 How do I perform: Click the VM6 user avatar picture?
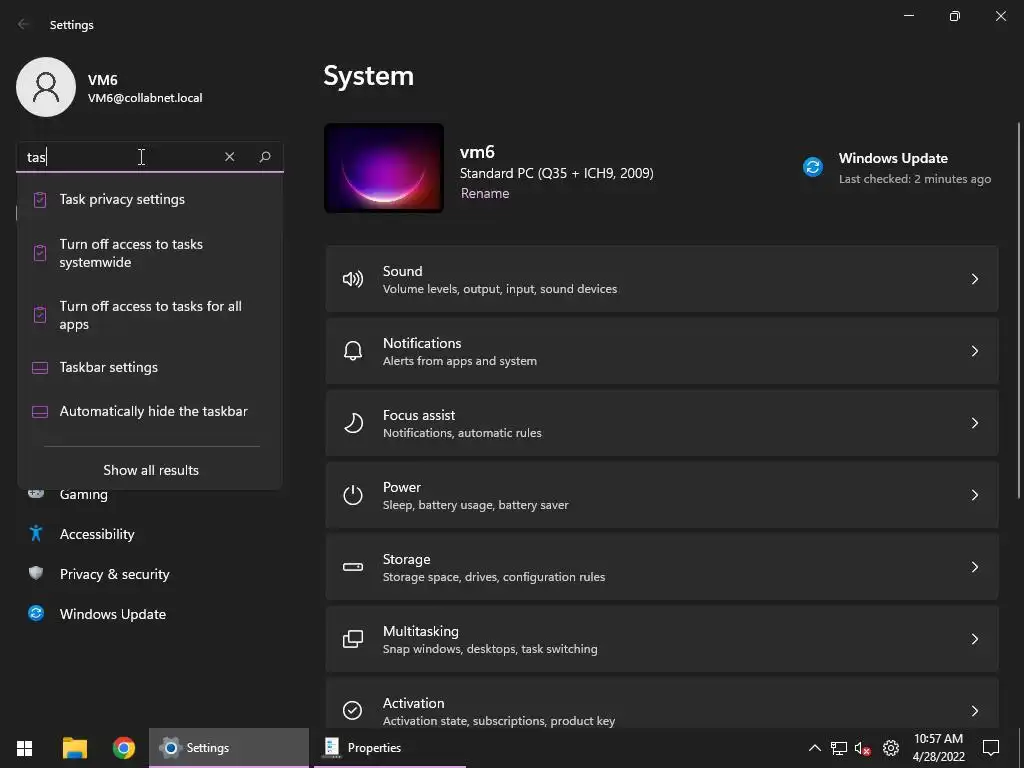pyautogui.click(x=46, y=87)
